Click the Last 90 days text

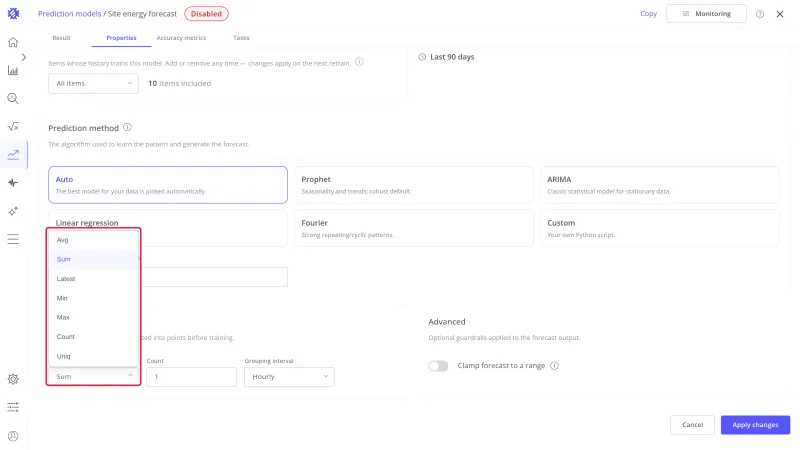point(452,57)
